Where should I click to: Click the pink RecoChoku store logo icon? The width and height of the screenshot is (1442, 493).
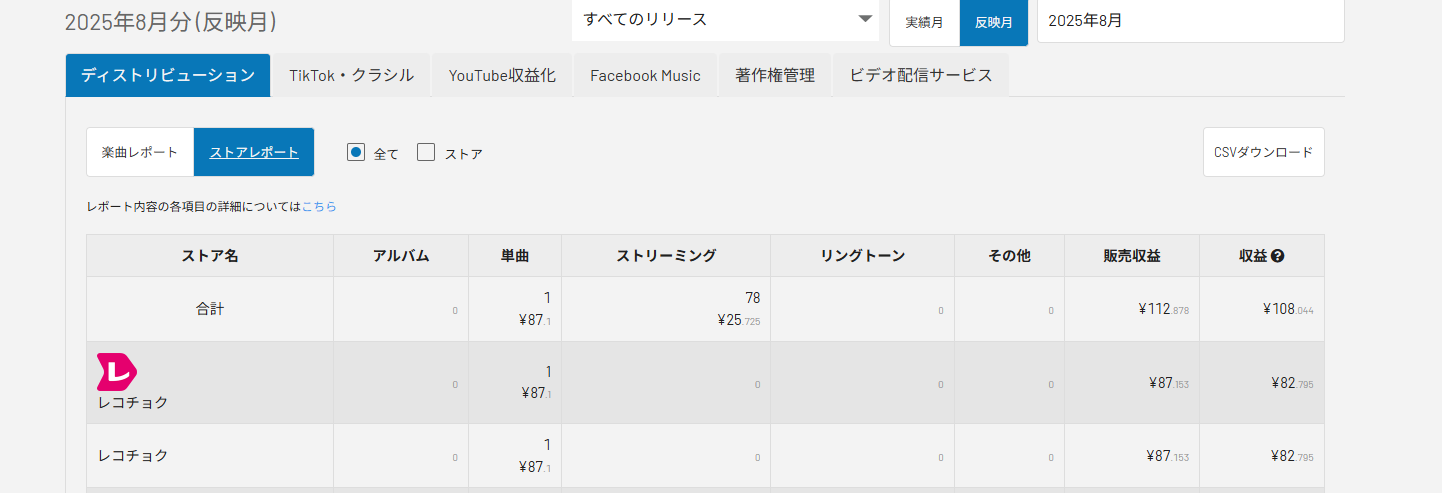pyautogui.click(x=116, y=372)
